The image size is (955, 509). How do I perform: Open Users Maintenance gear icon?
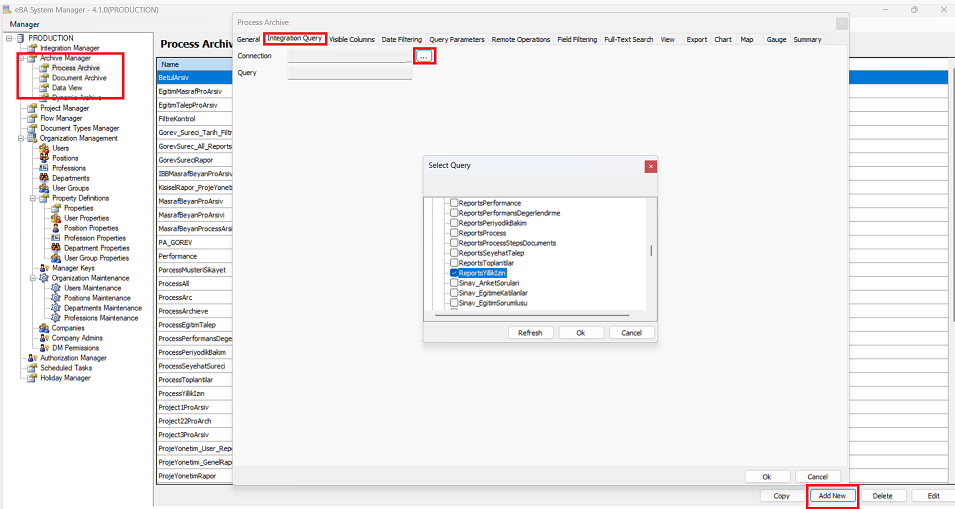(57, 288)
